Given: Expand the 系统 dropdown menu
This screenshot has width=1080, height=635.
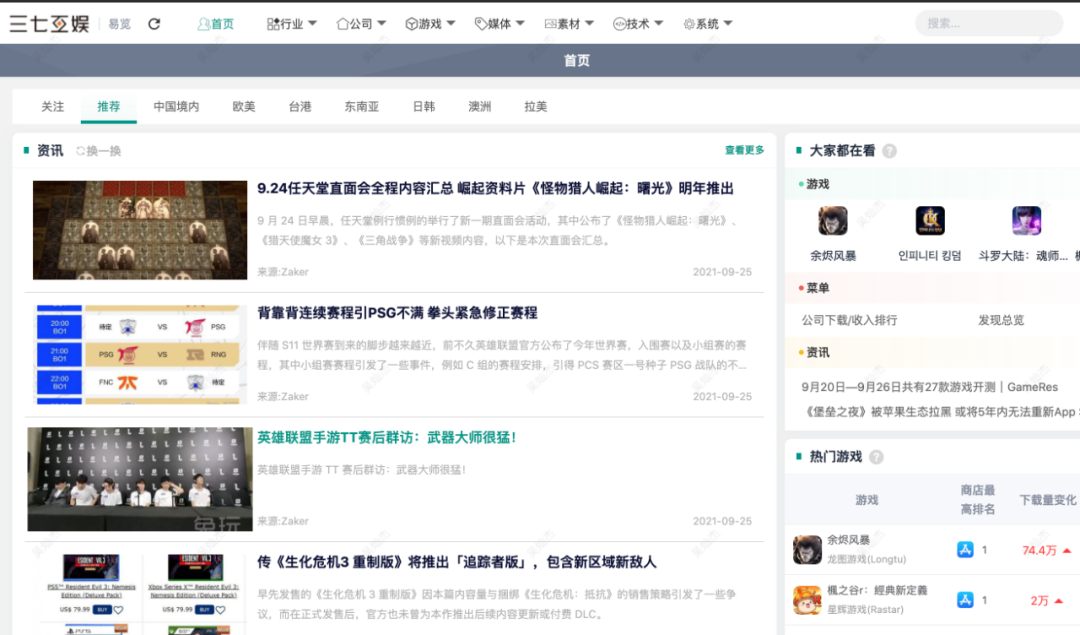Looking at the screenshot, I should coord(707,23).
